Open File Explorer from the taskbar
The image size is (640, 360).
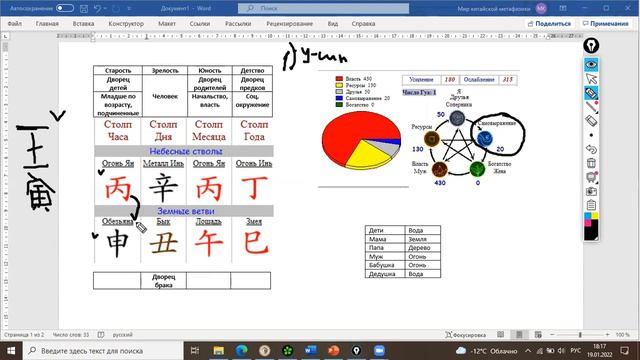point(219,351)
